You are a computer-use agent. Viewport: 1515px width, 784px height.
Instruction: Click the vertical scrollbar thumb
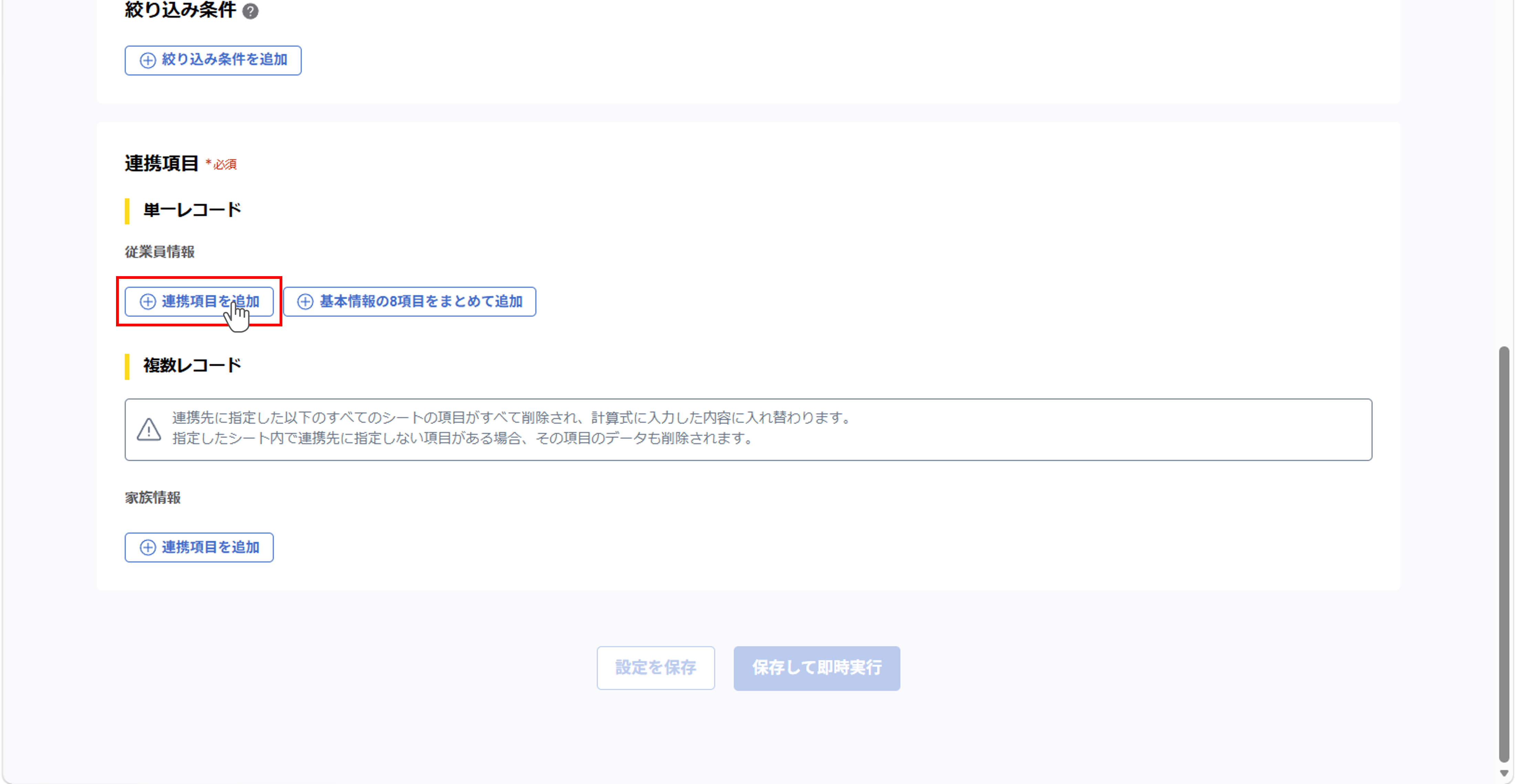click(x=1504, y=554)
